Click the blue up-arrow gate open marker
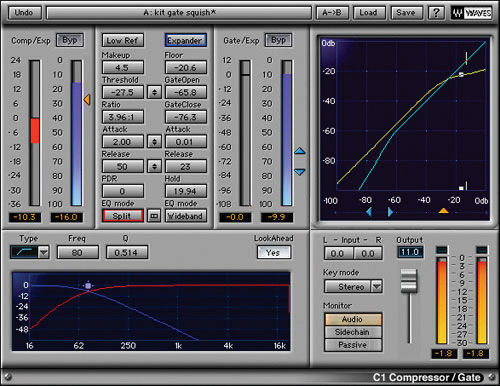500x386 pixels. coord(300,151)
